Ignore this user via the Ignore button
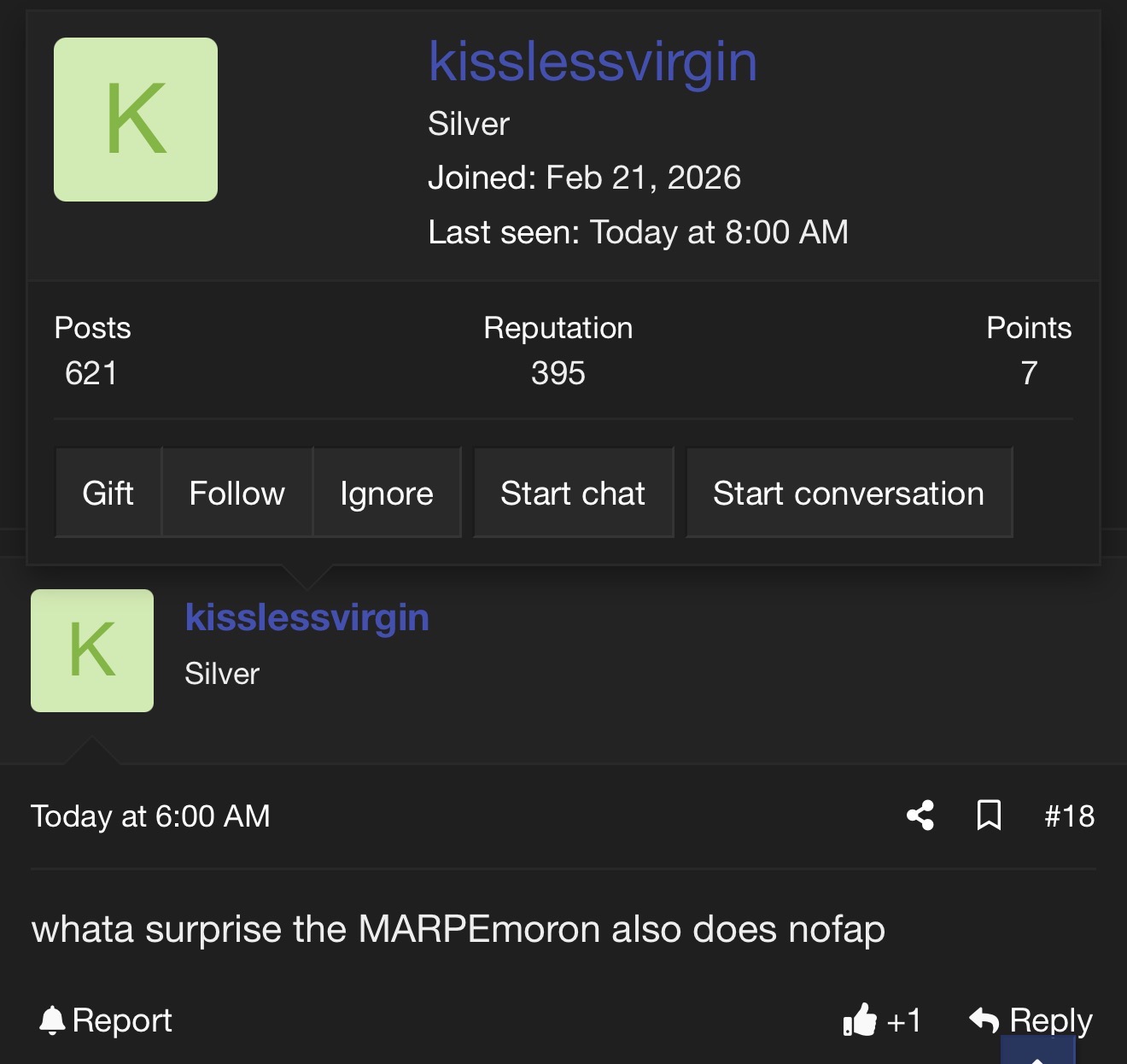The width and height of the screenshot is (1127, 1064). coord(386,493)
